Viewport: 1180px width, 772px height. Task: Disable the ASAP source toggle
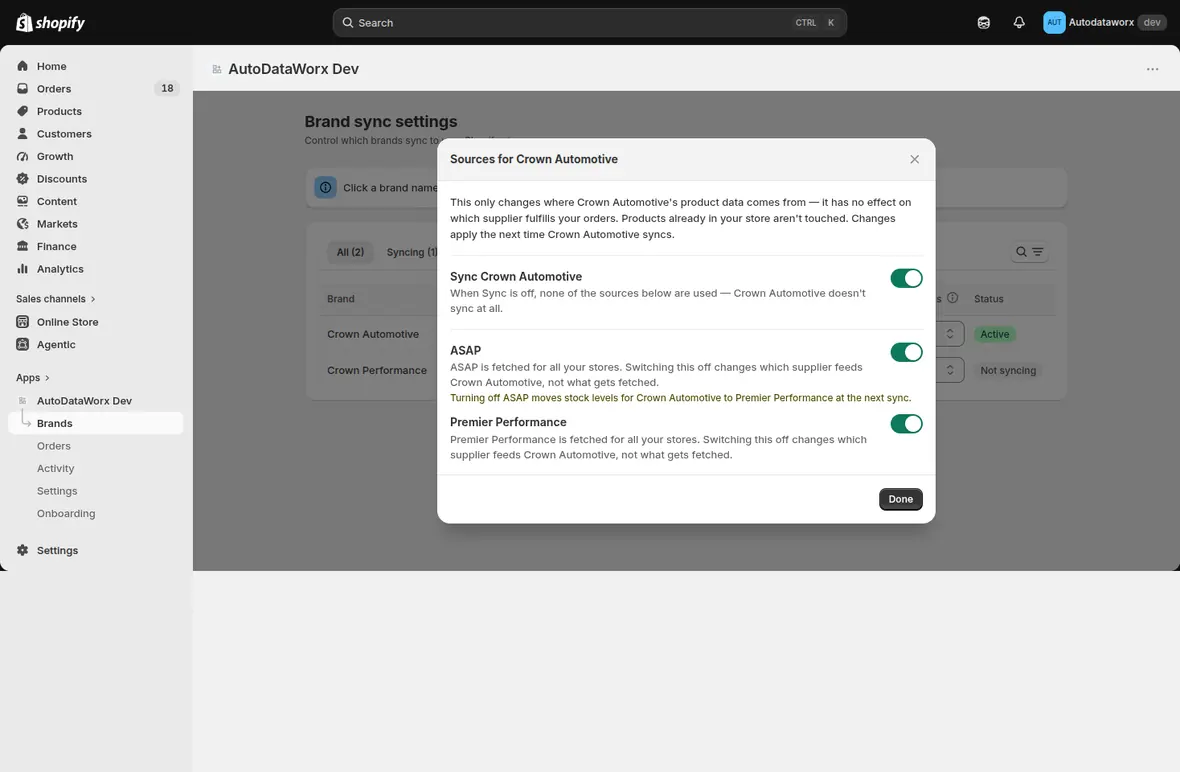[906, 352]
